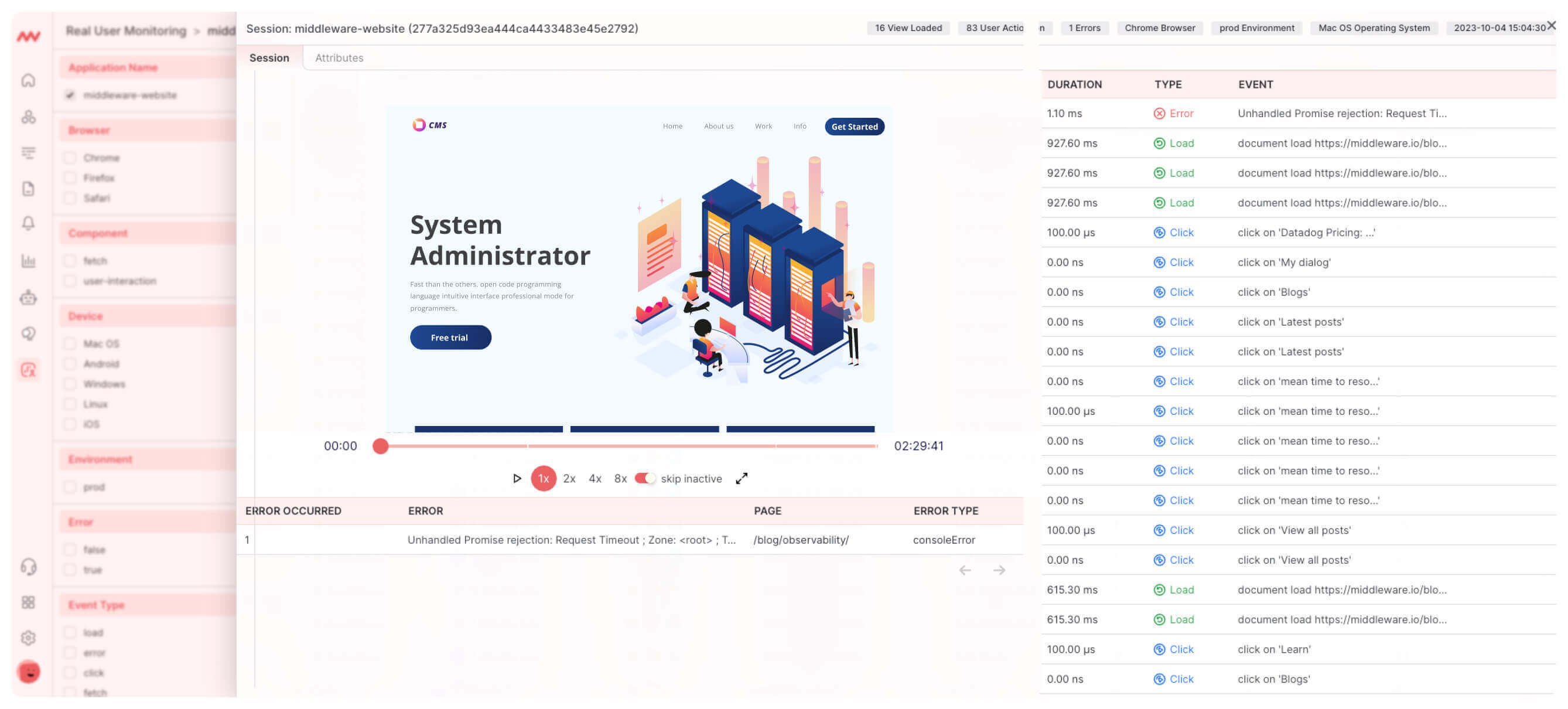1568x709 pixels.
Task: Open the settings gear icon in the sidebar
Action: pyautogui.click(x=29, y=638)
